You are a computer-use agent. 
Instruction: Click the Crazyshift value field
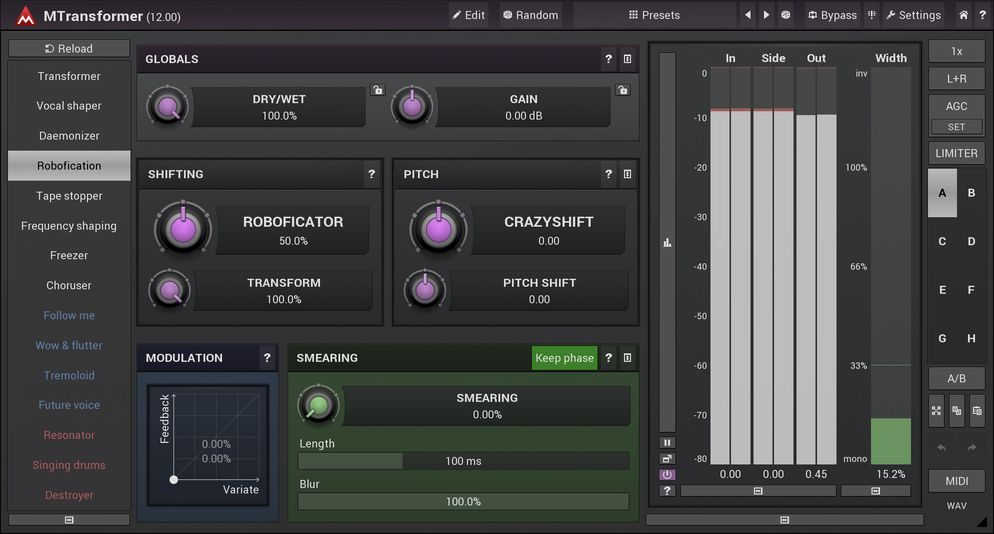[x=548, y=230]
